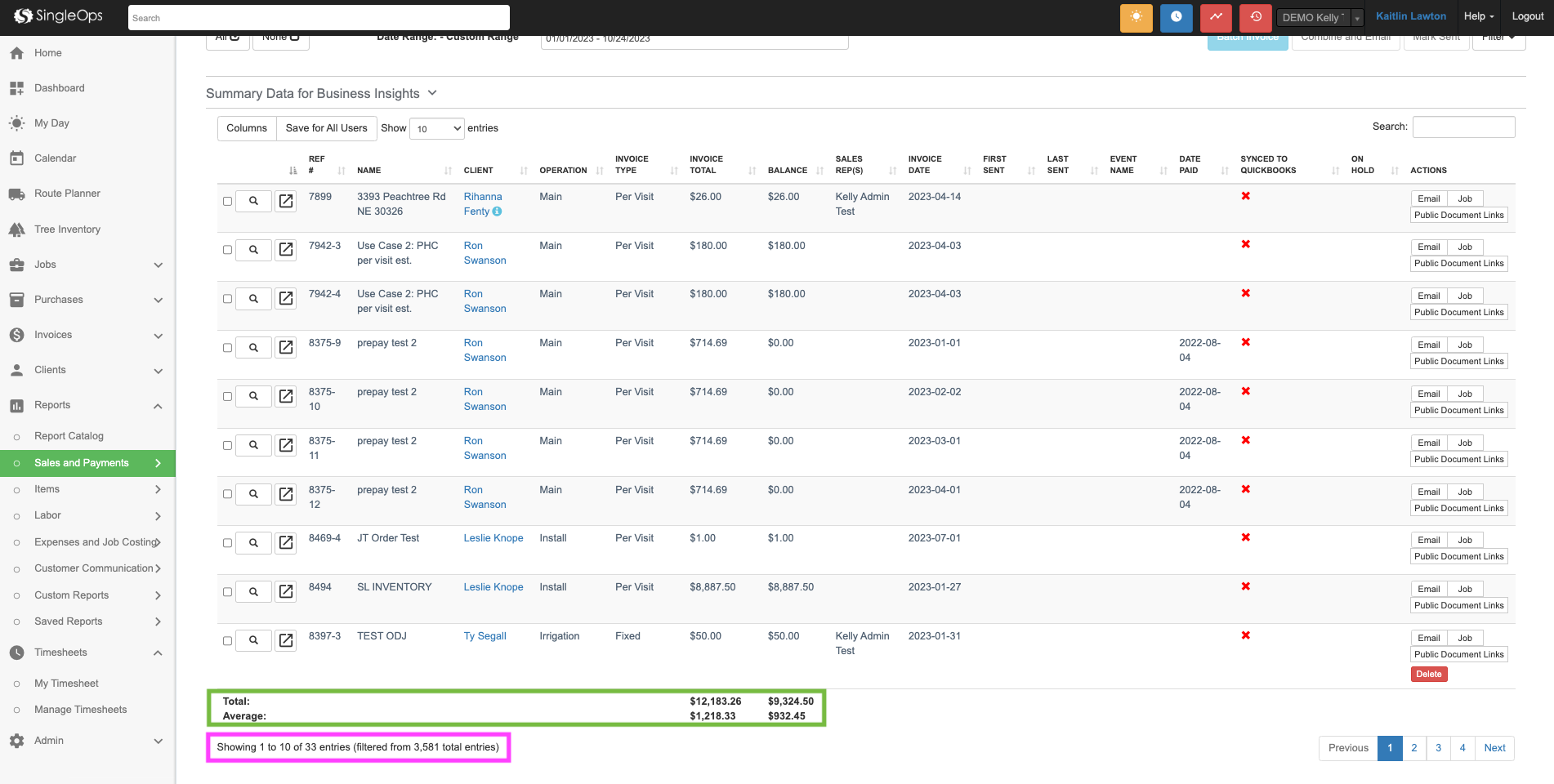This screenshot has height=784, width=1554.
Task: Open the Show entries count dropdown
Action: pyautogui.click(x=437, y=128)
